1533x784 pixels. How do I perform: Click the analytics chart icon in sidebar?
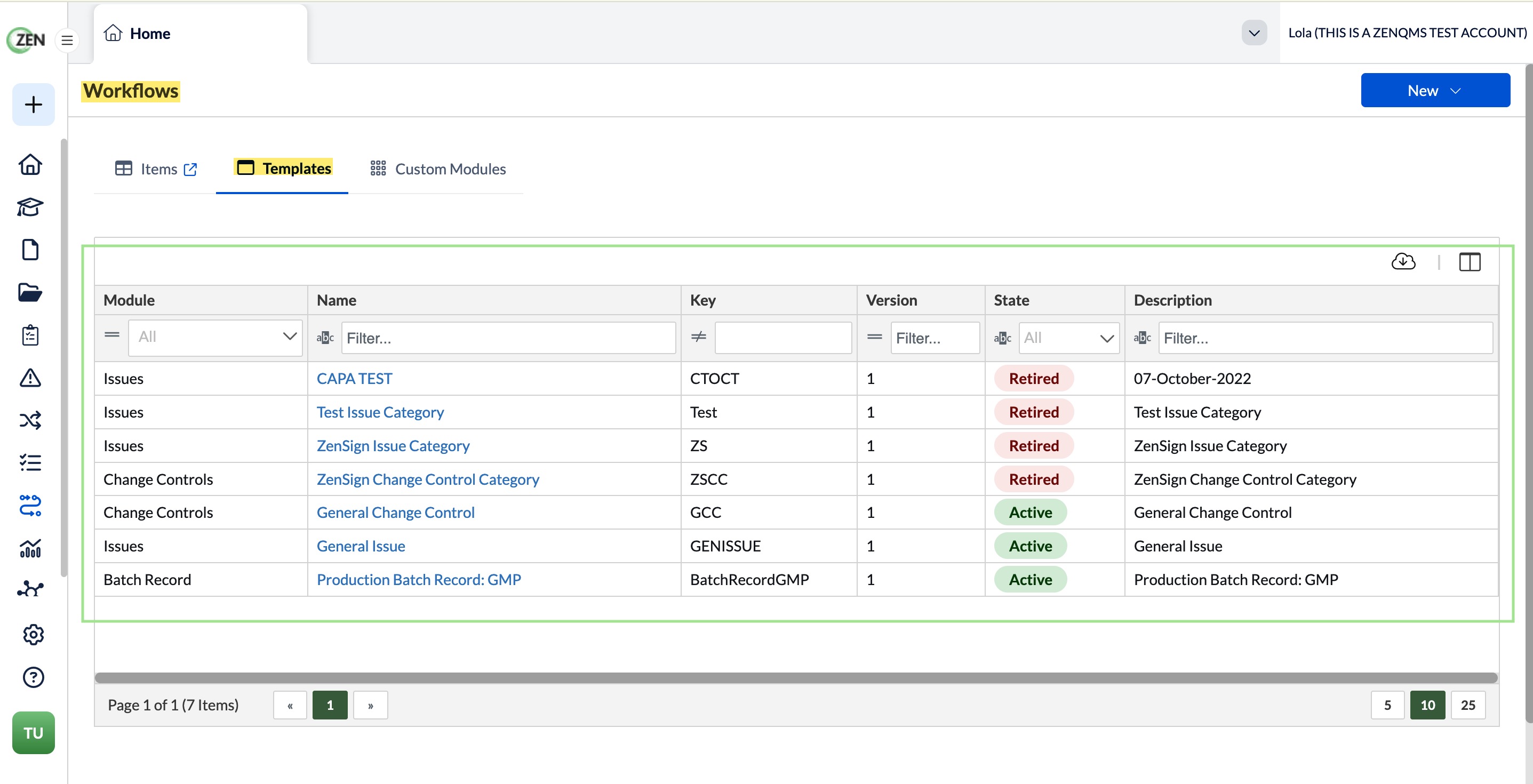30,548
